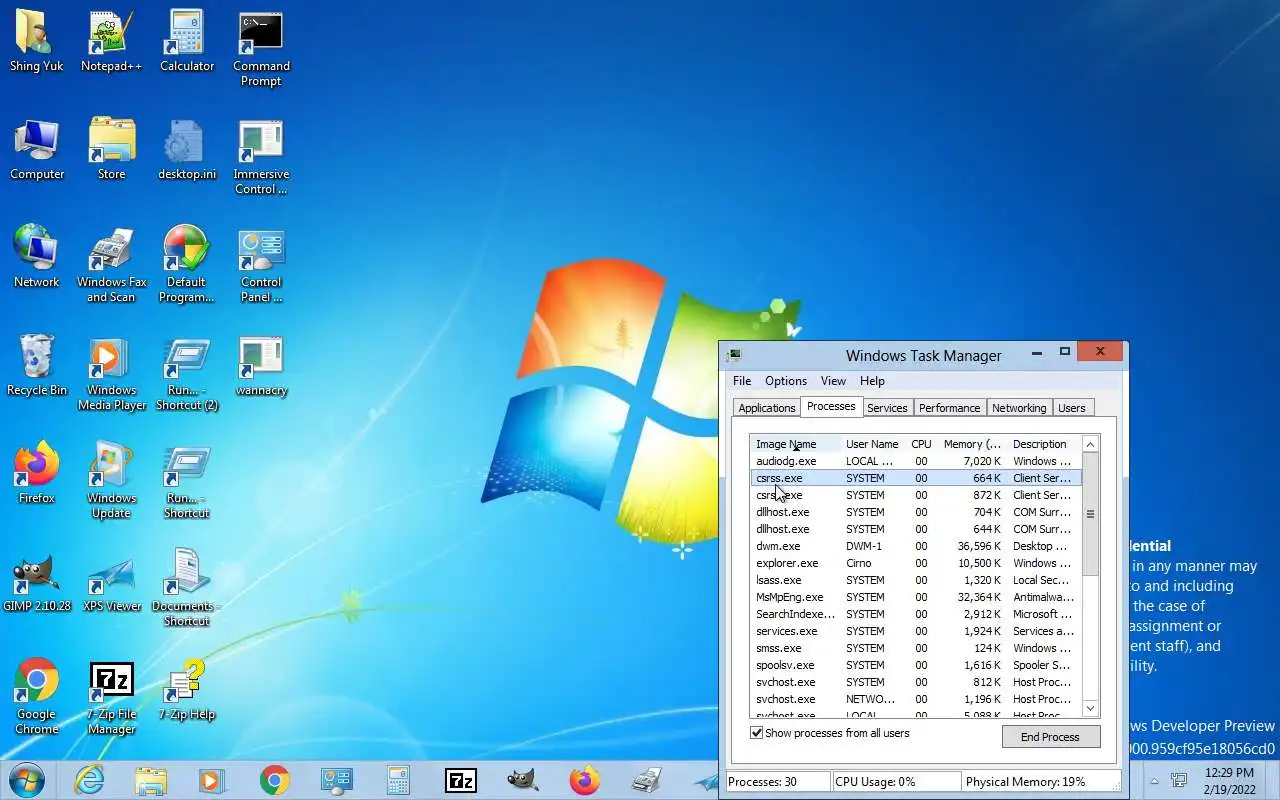The width and height of the screenshot is (1280, 800).
Task: Select the Documents - Shortcut desktop icon
Action: (x=187, y=588)
